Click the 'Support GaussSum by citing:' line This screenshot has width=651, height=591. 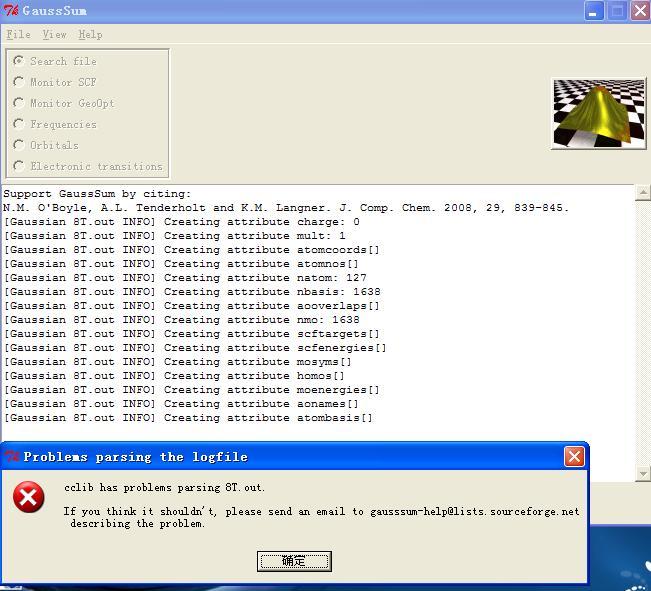tap(97, 194)
